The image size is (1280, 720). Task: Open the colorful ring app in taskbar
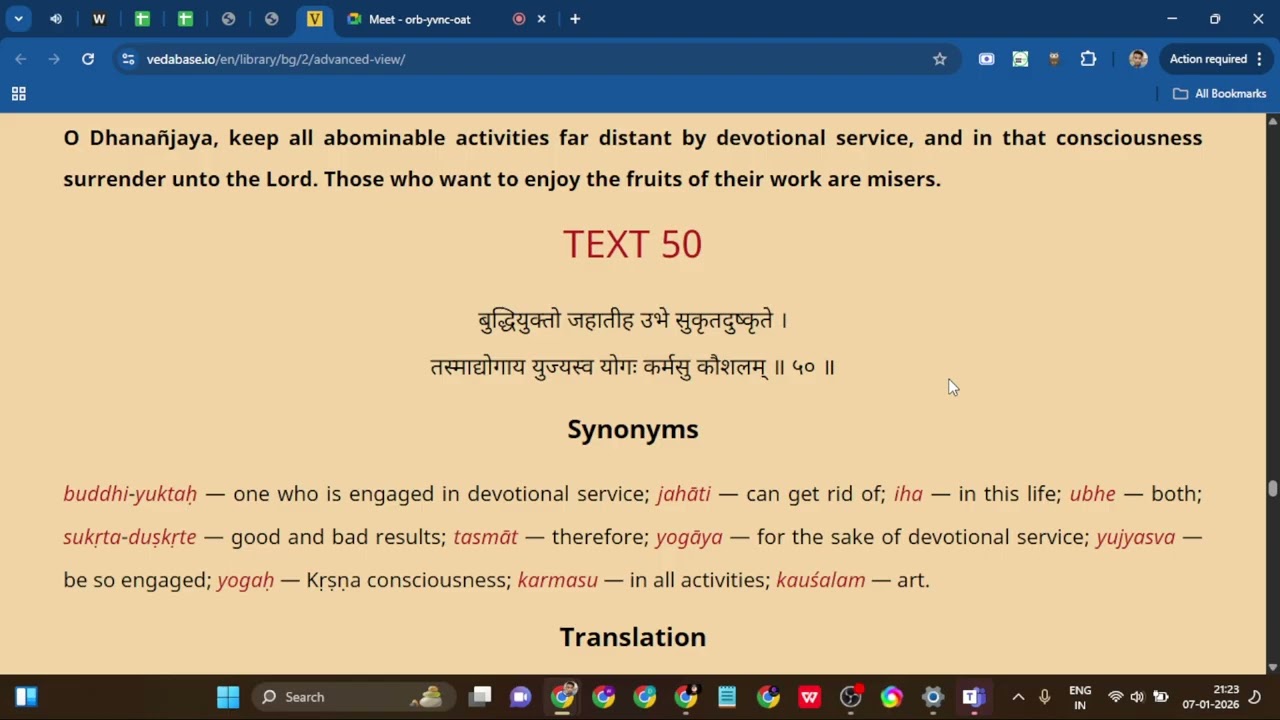click(891, 697)
